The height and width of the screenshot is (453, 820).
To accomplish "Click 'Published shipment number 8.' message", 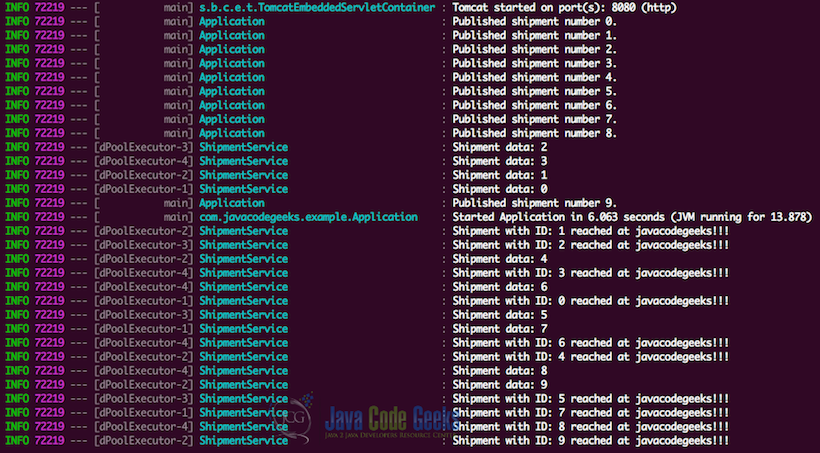I will click(534, 133).
